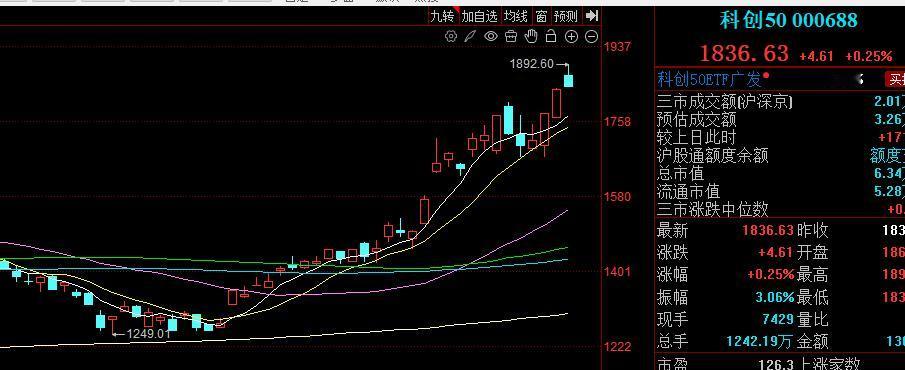The height and width of the screenshot is (370, 905).
Task: Click the 1222 price axis label
Action: pos(616,347)
